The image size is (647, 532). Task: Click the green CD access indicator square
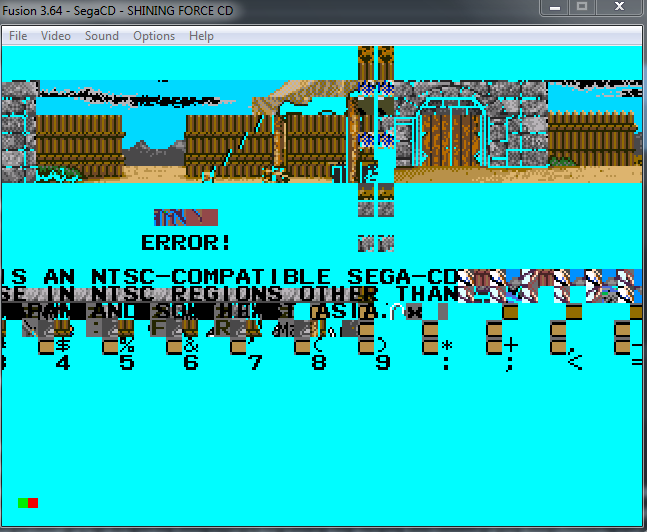tap(23, 502)
